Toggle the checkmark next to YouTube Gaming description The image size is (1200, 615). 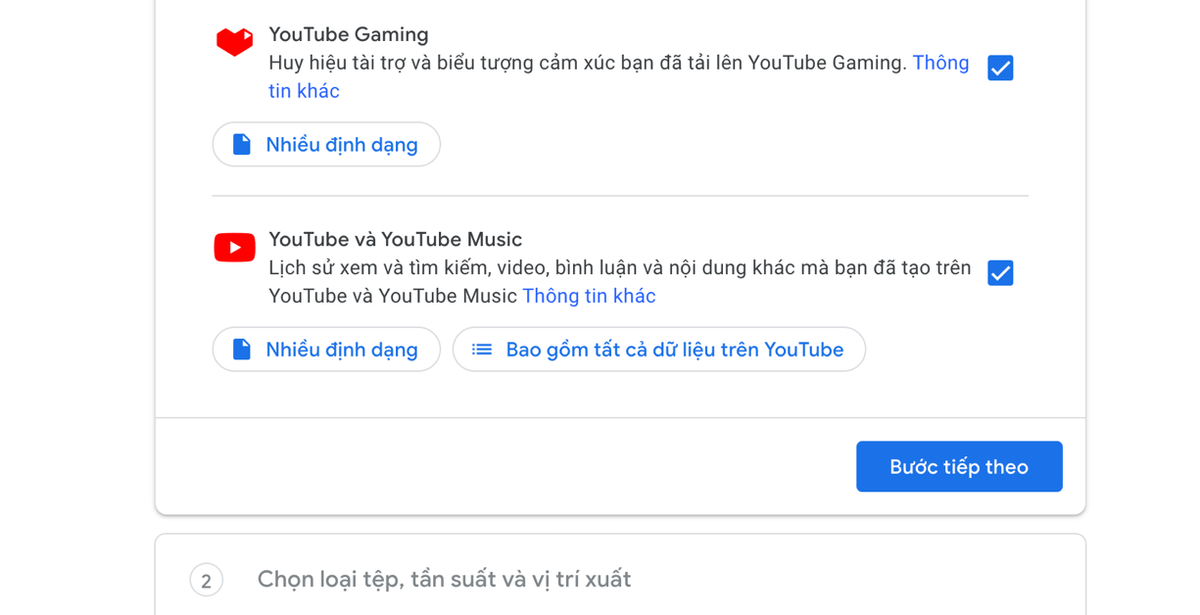(1000, 68)
